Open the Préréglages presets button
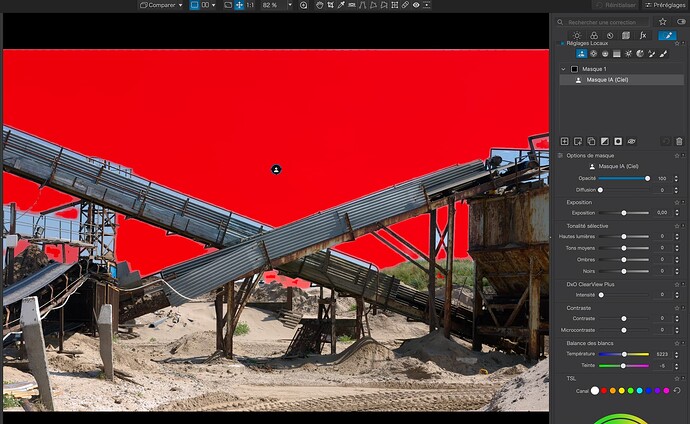690x424 pixels. coord(665,5)
